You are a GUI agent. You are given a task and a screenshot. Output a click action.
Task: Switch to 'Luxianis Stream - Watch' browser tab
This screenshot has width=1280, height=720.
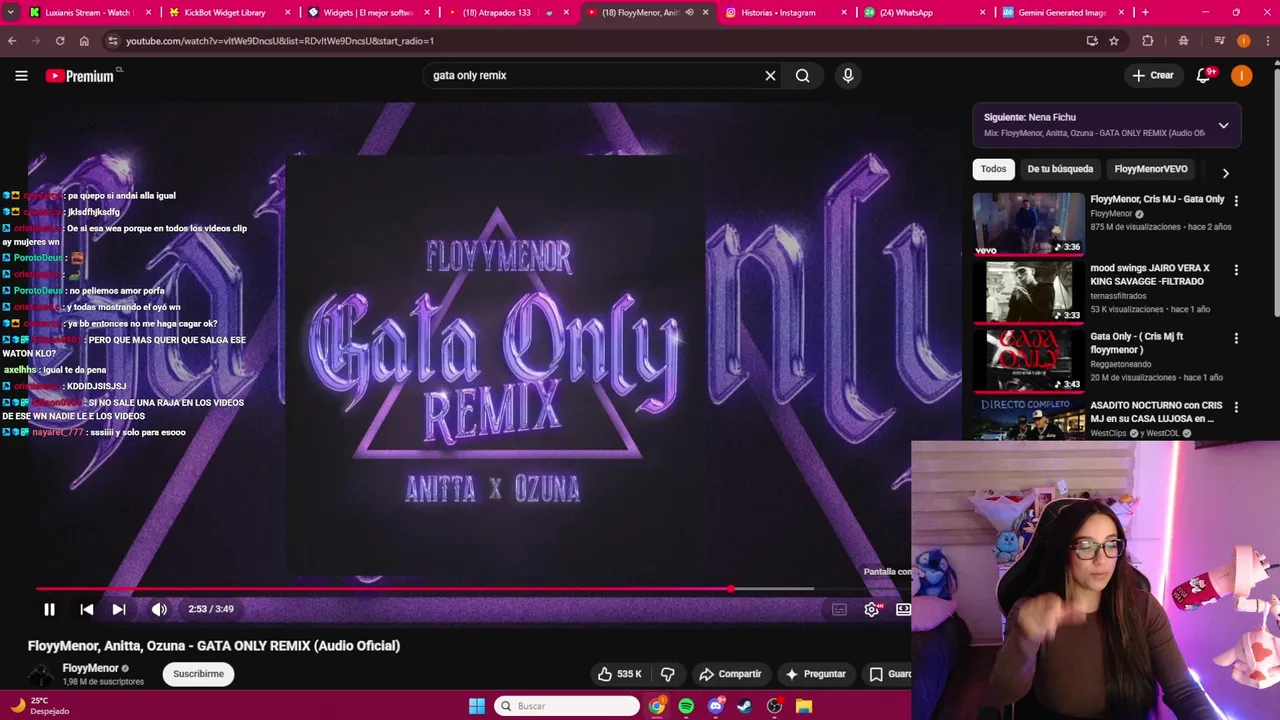[x=88, y=12]
